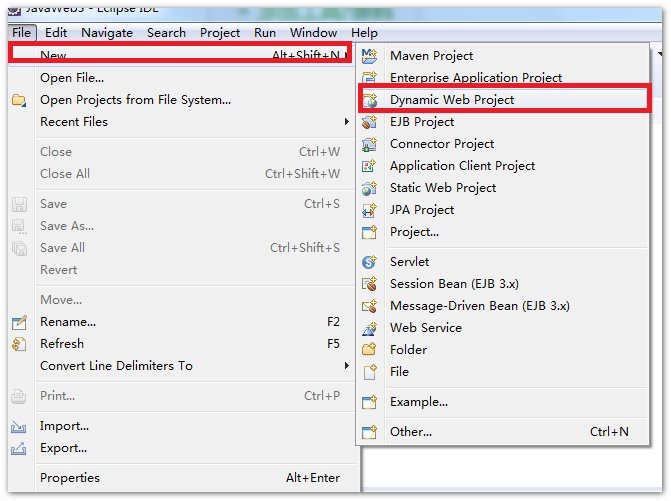Viewport: 671px width, 501px height.
Task: Click the Static Web Project icon
Action: click(x=370, y=188)
